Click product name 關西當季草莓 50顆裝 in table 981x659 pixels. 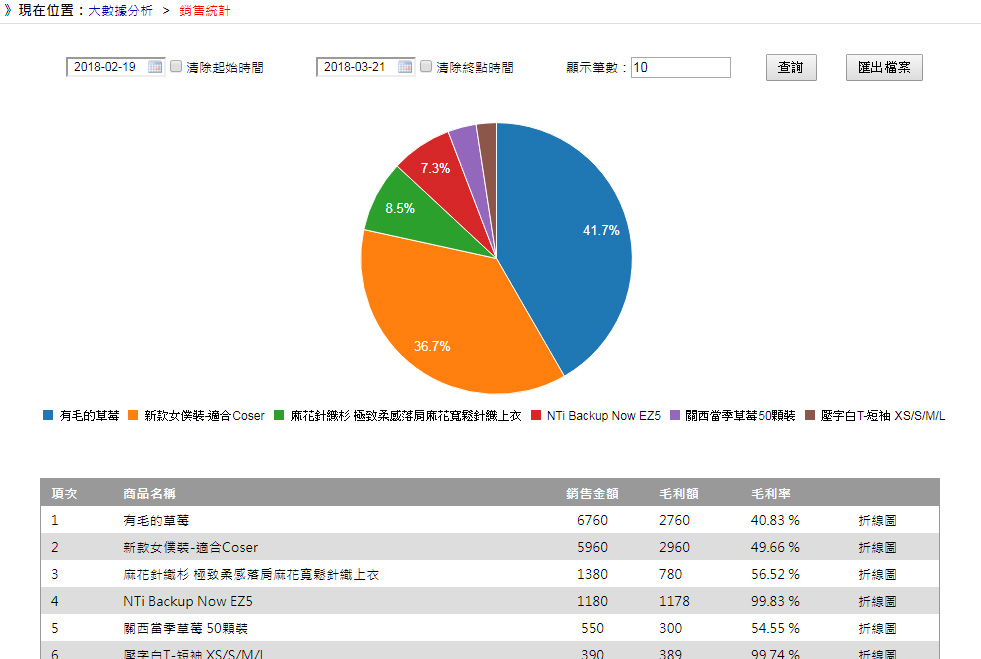point(185,628)
